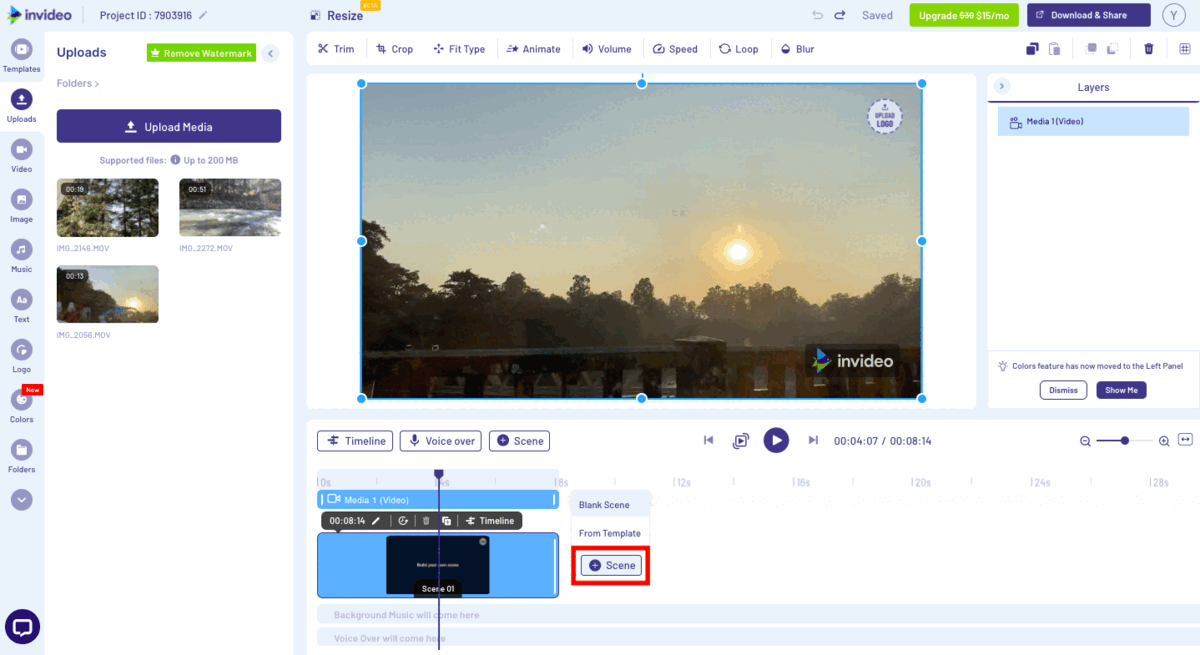Click the Animate option in the toolbar
Screen dimensions: 1200x655
coord(533,48)
